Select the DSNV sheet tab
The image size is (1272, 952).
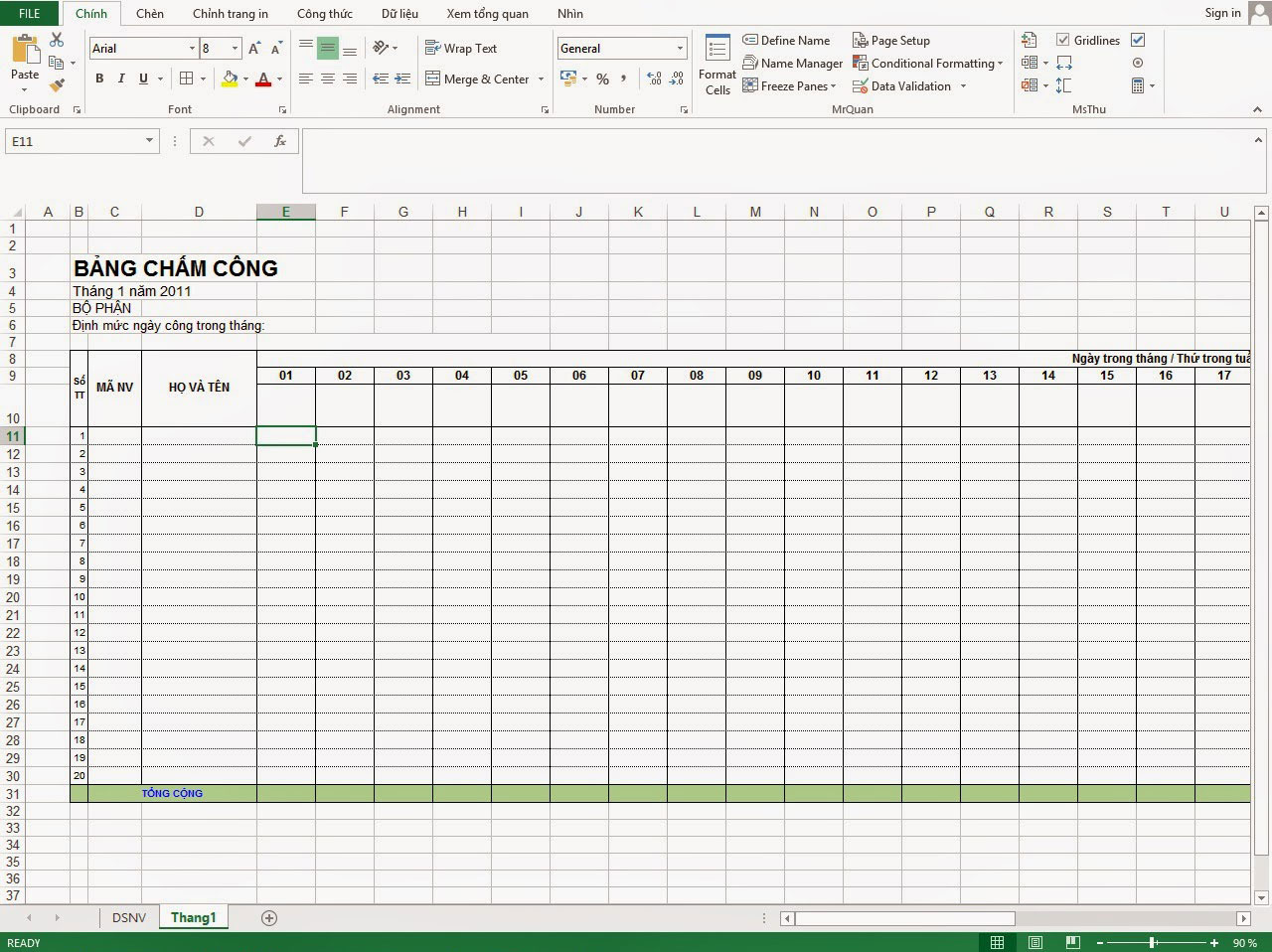[128, 917]
